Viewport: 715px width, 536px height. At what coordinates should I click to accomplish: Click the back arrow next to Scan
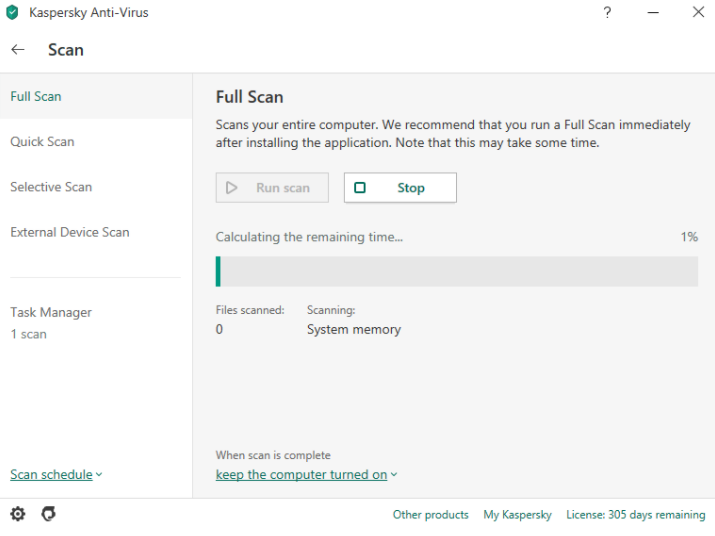coord(18,50)
